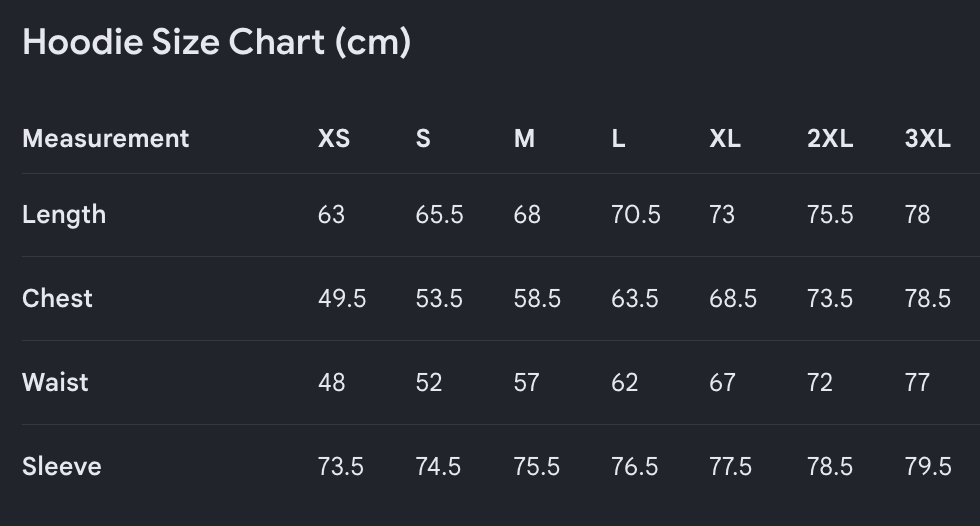Click the XS size column header
Viewport: 980px width, 526px height.
[x=334, y=139]
